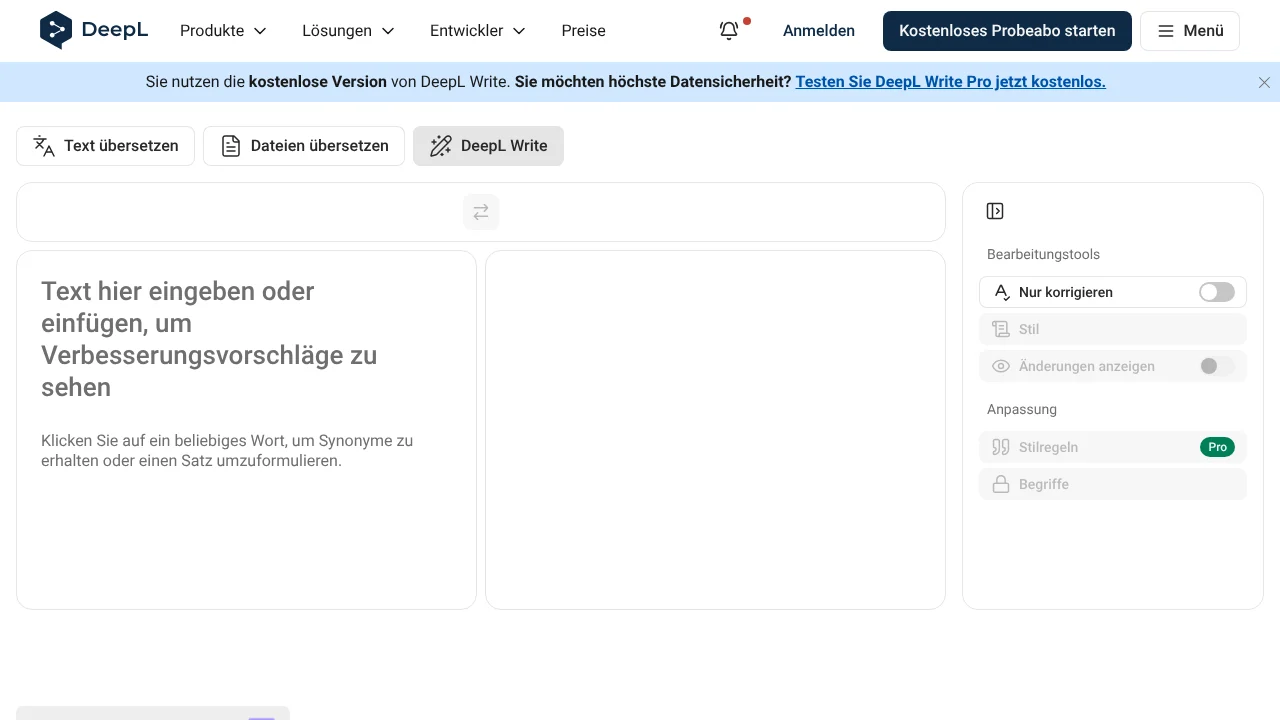The image size is (1280, 720).
Task: Click the Bearbeitungstools heading
Action: [x=1043, y=254]
